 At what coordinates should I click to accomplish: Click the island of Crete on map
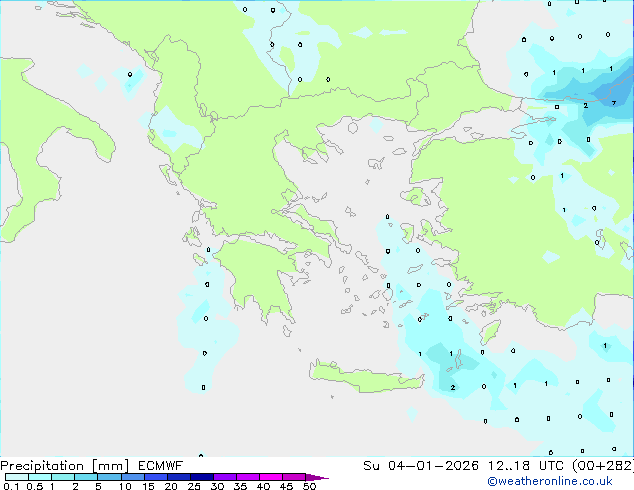366,377
